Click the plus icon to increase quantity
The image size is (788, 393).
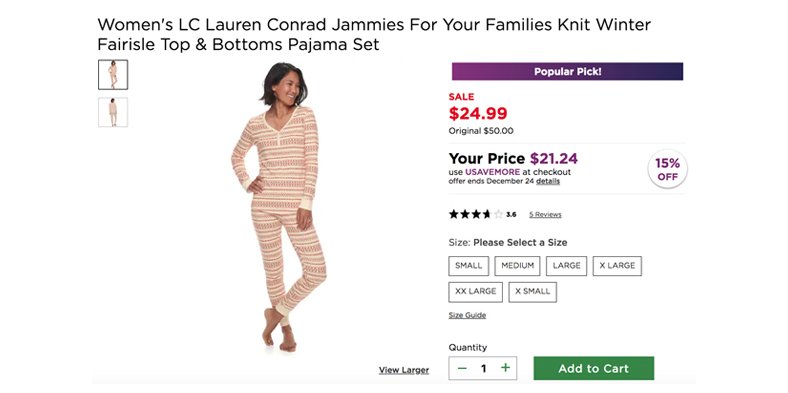[505, 368]
